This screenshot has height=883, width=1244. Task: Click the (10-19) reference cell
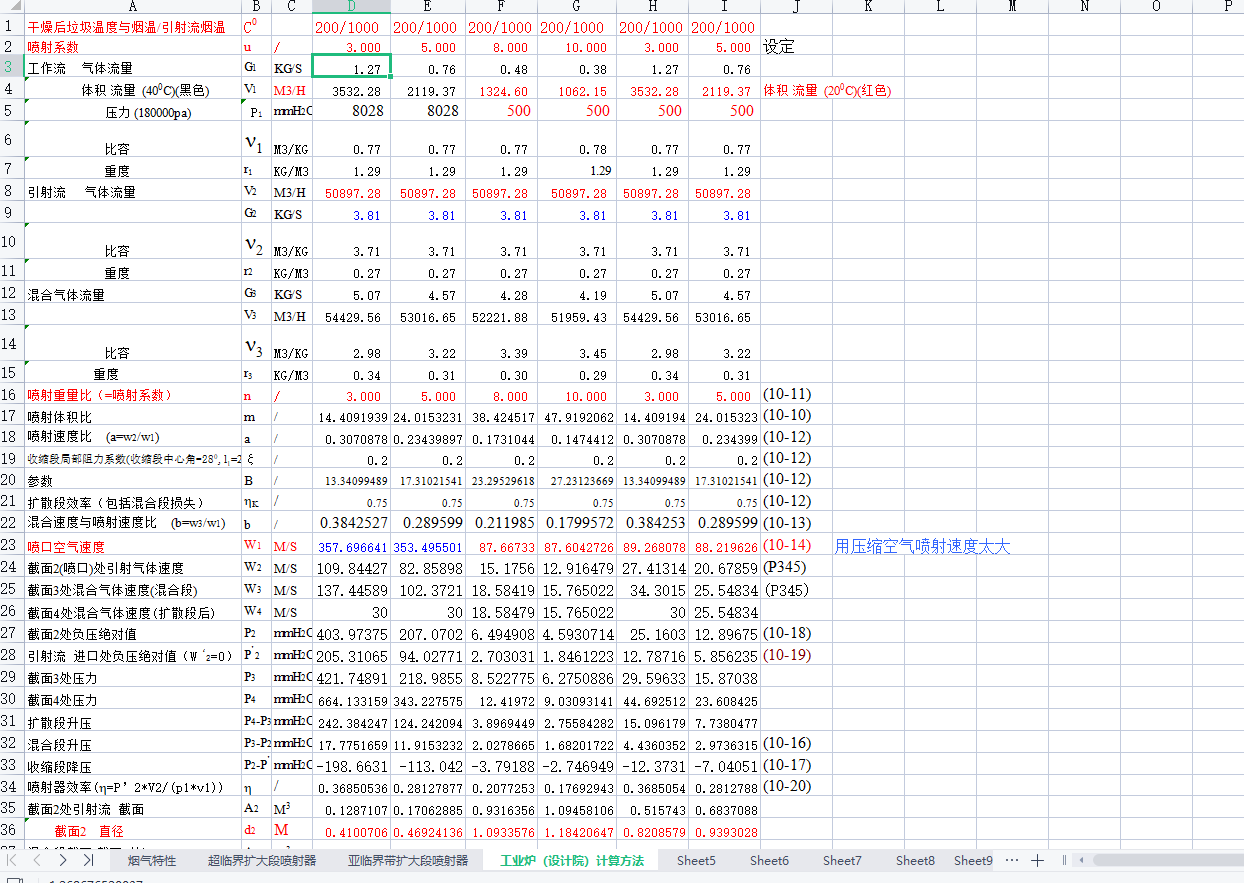pos(796,655)
